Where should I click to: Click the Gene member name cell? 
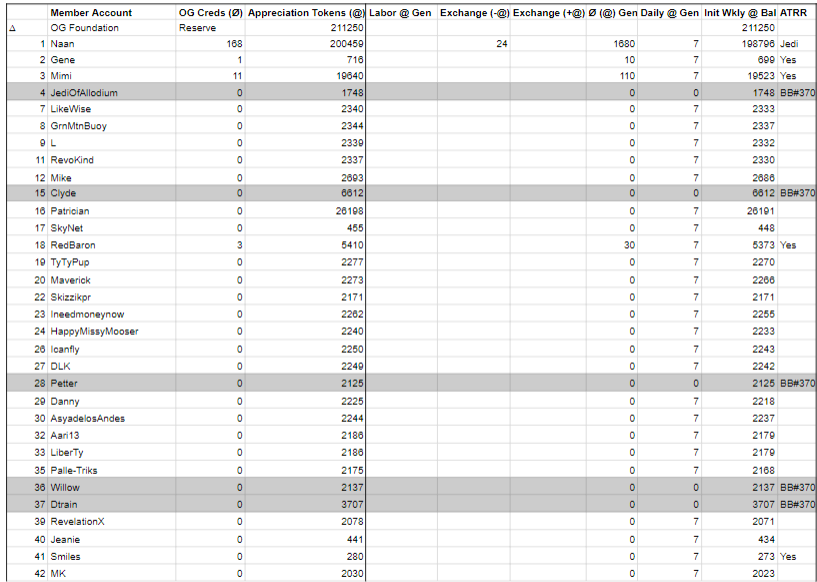tap(112, 60)
